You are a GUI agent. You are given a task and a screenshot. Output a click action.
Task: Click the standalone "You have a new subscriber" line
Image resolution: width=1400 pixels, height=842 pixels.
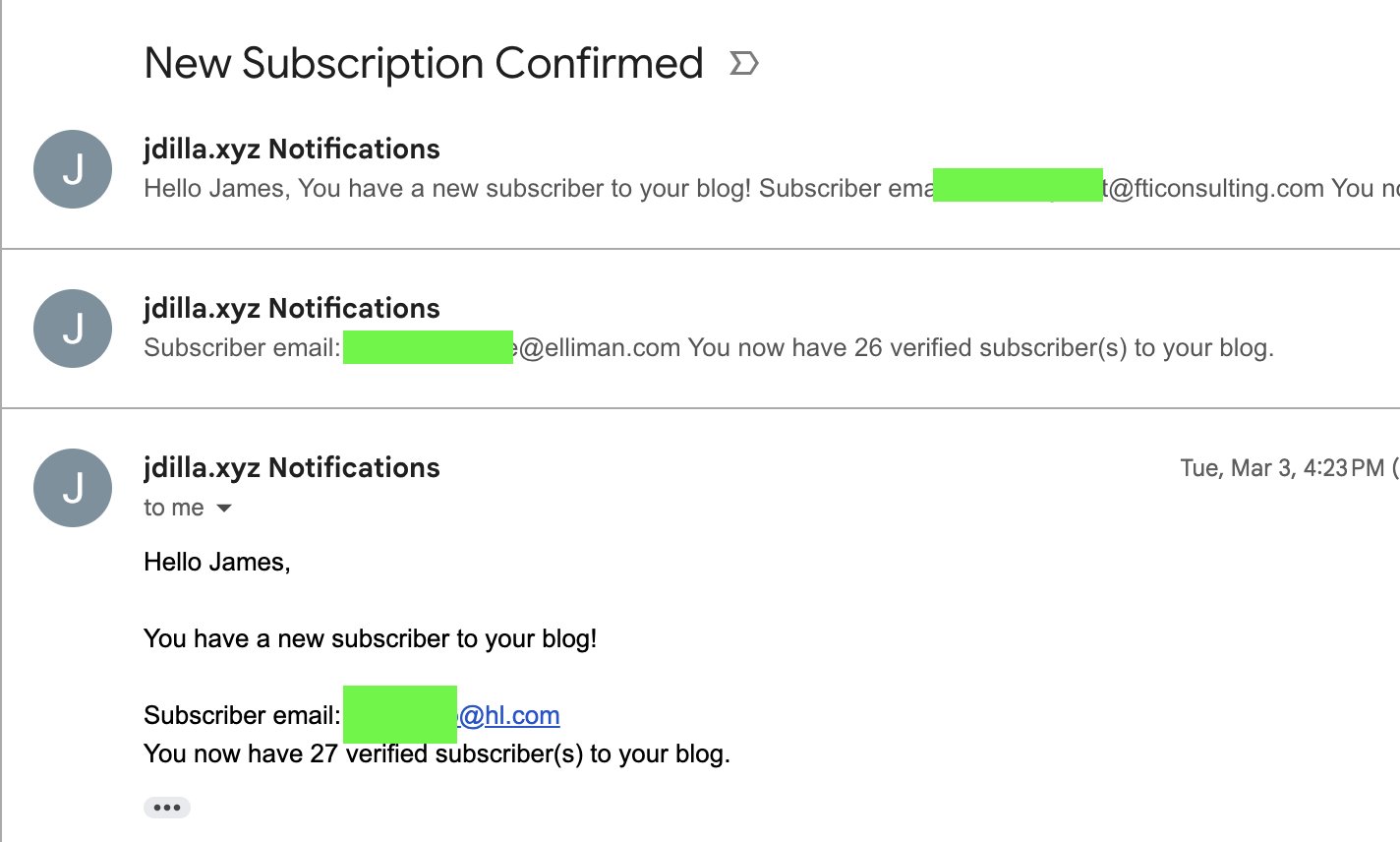(370, 639)
